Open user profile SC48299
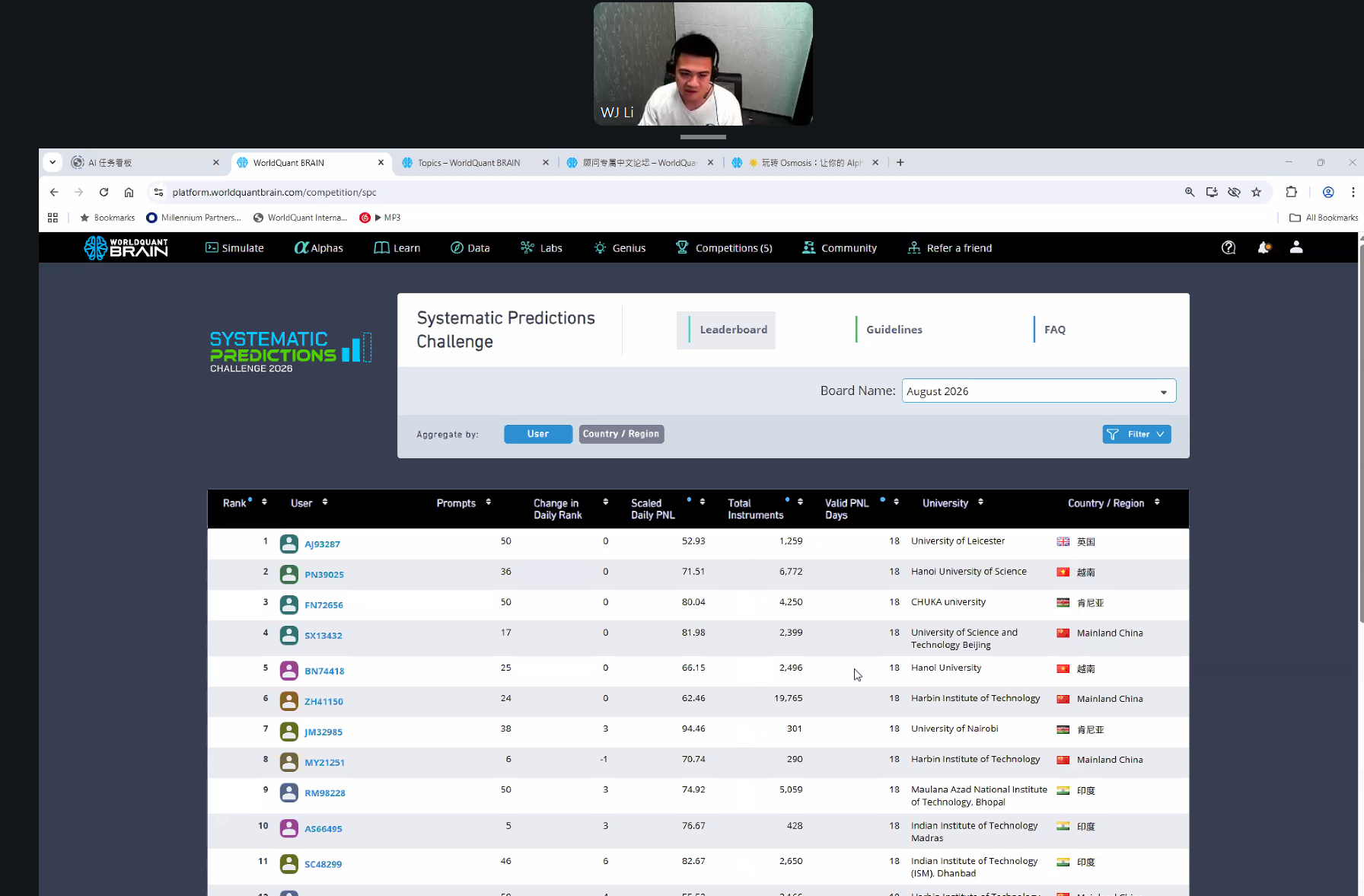1364x896 pixels. (323, 864)
